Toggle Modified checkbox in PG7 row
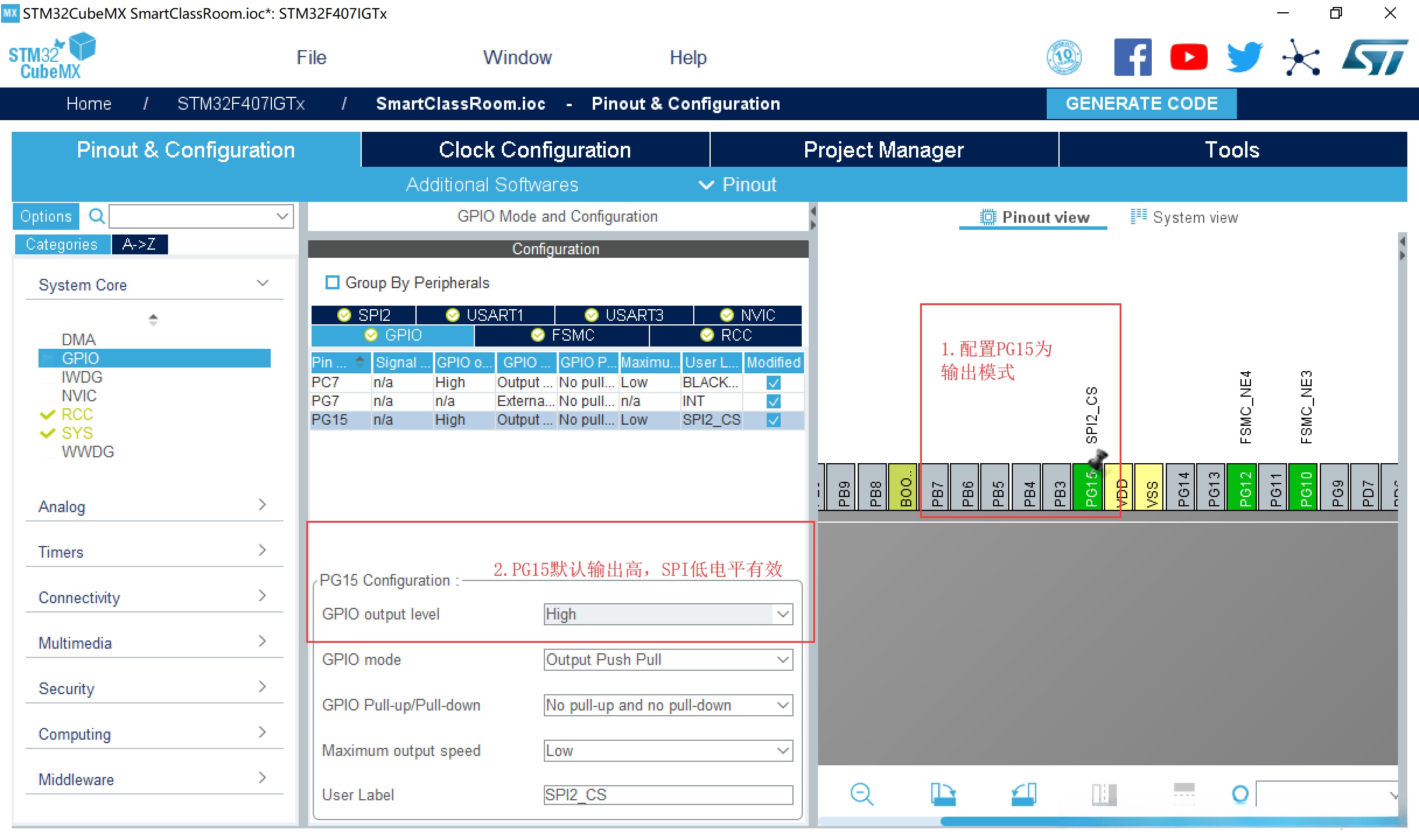This screenshot has width=1419, height=840. pyautogui.click(x=773, y=401)
